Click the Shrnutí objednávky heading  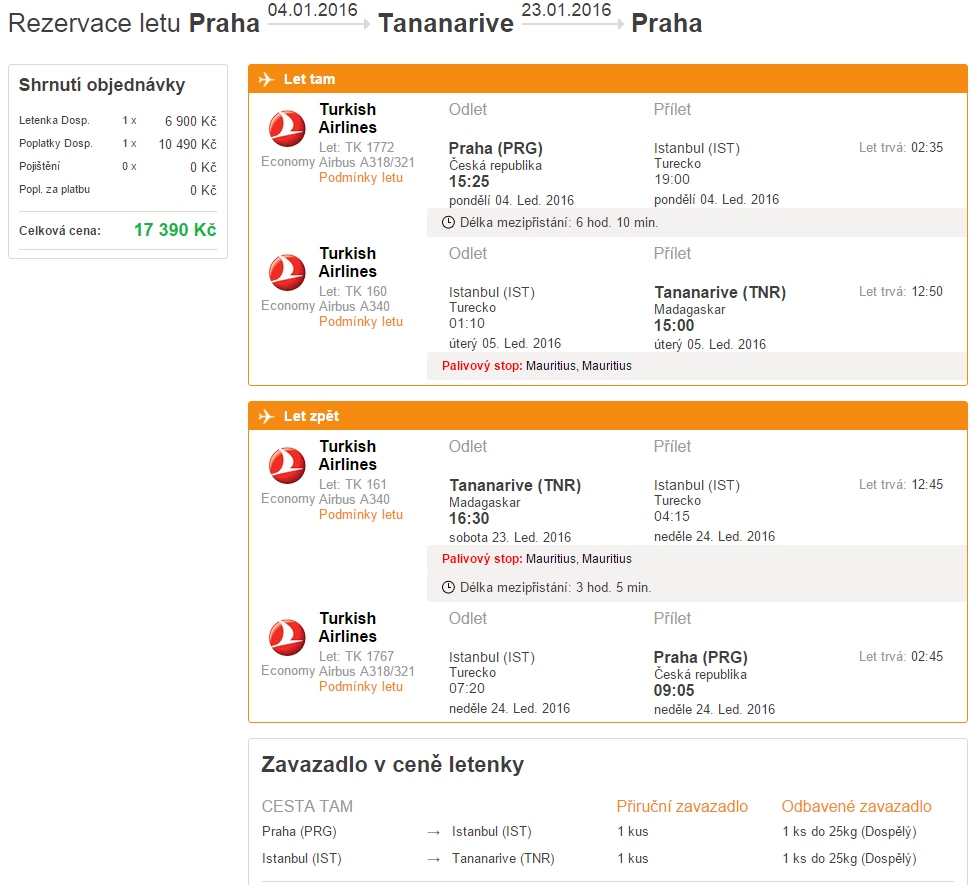click(x=102, y=85)
